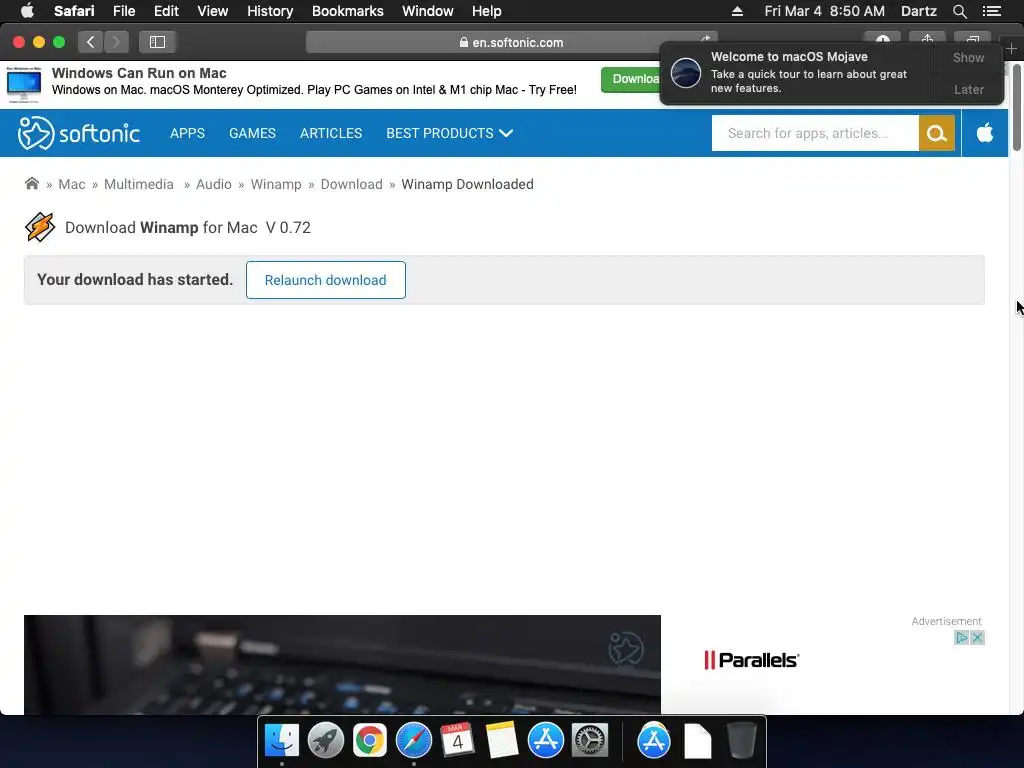Go to Softonic homepage via logo
The height and width of the screenshot is (768, 1024).
(x=78, y=133)
